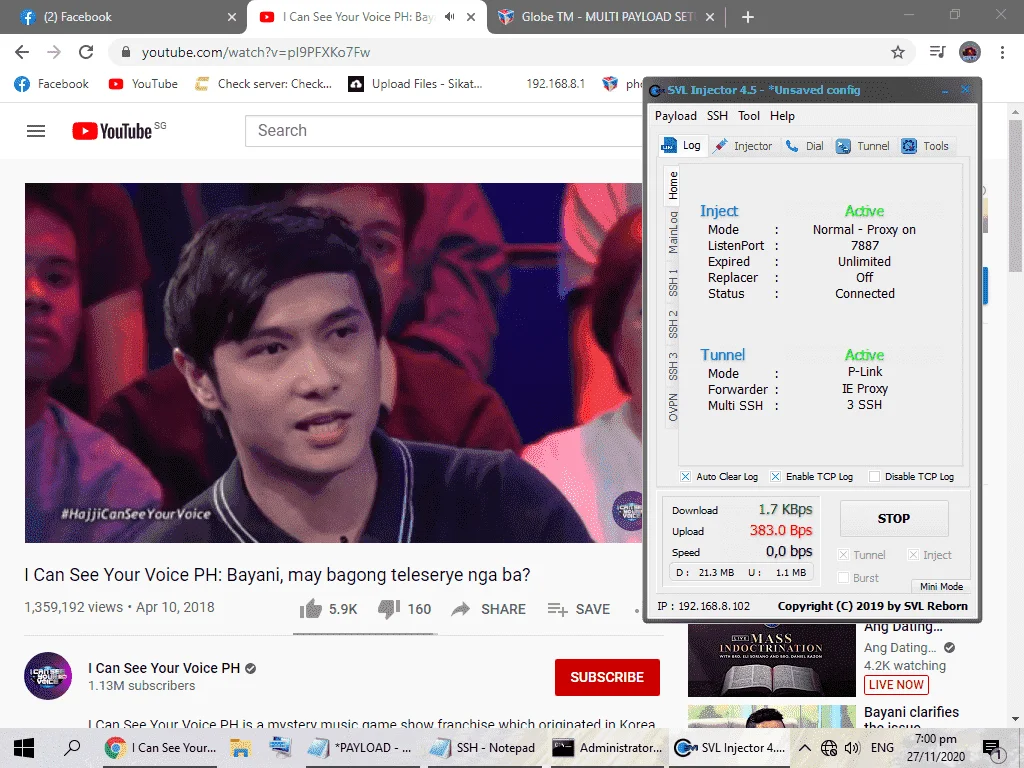
Task: Show hidden system tray icons
Action: (x=805, y=748)
